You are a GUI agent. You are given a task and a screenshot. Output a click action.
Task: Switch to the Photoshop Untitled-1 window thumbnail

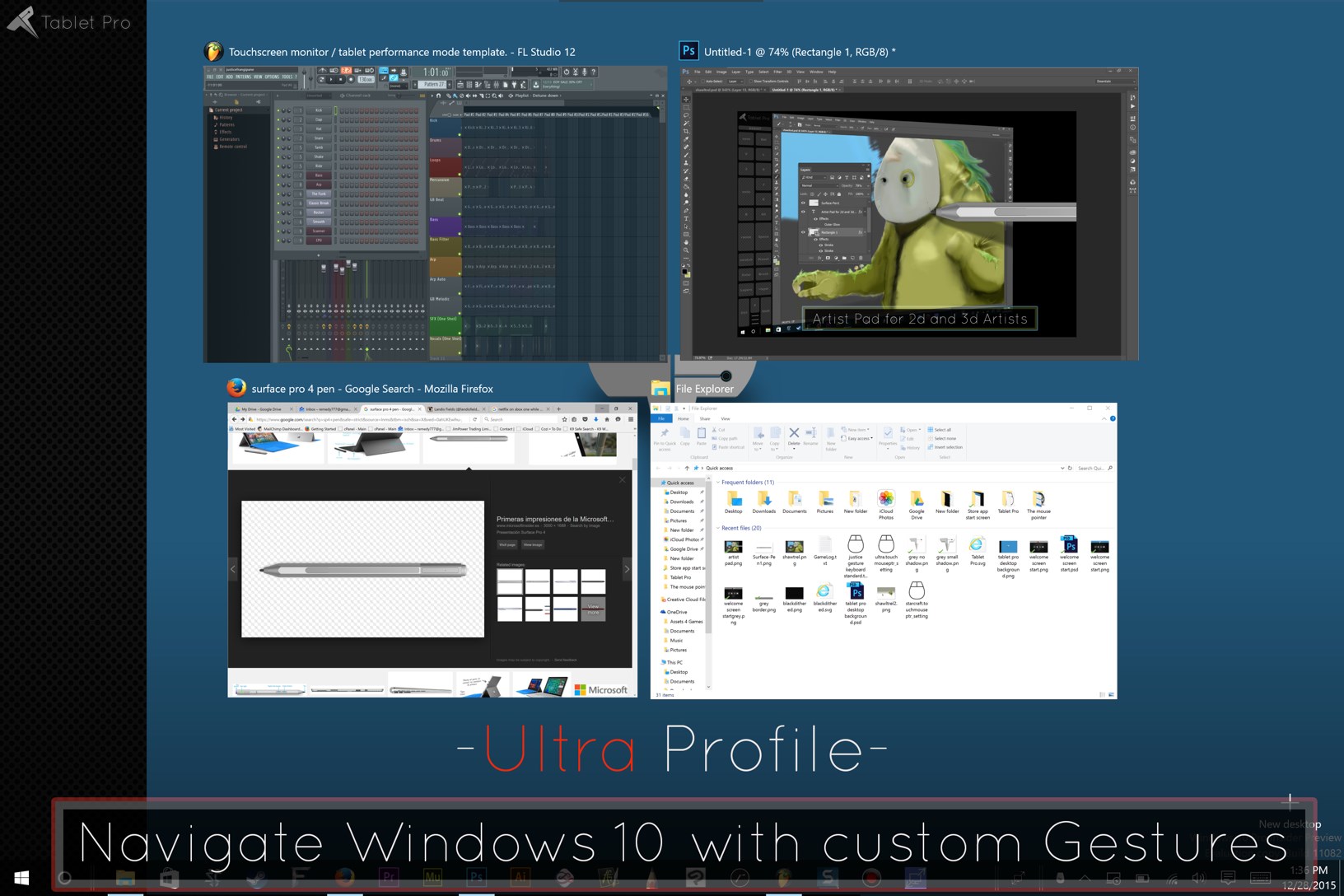tap(909, 214)
